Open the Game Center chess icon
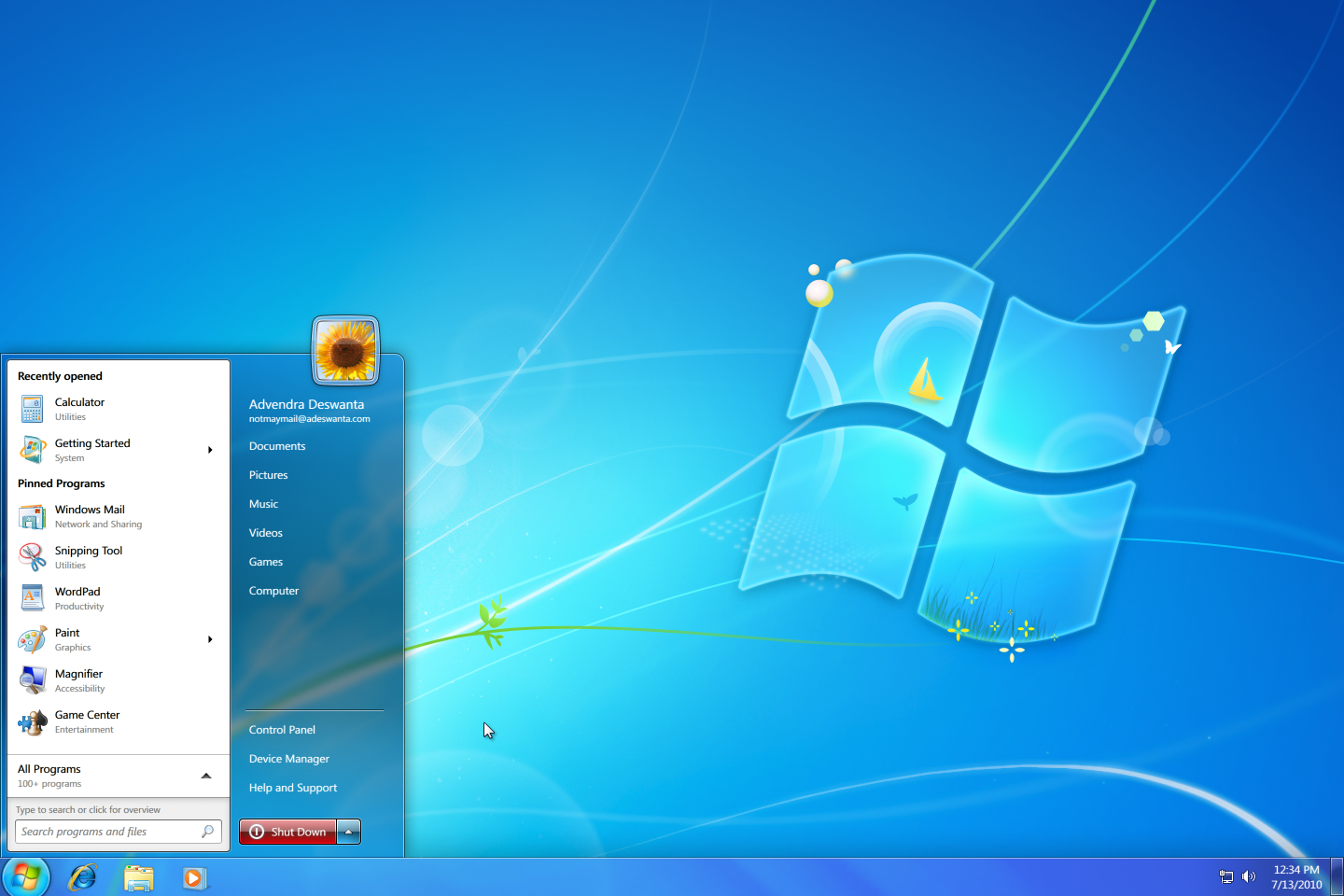Screen dimensions: 1344x896 coord(33,721)
